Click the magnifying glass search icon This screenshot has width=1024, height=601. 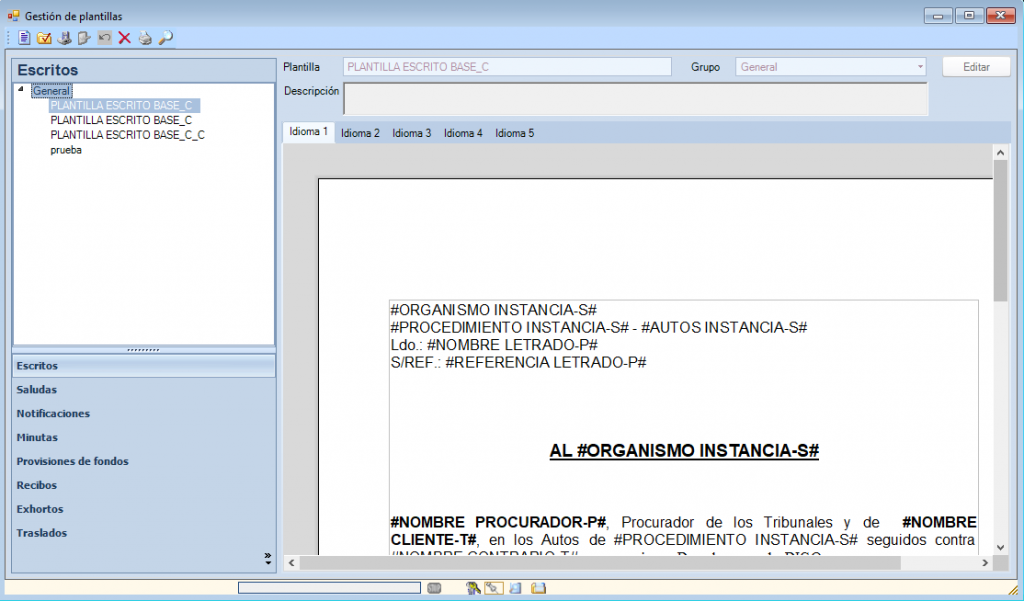click(166, 38)
